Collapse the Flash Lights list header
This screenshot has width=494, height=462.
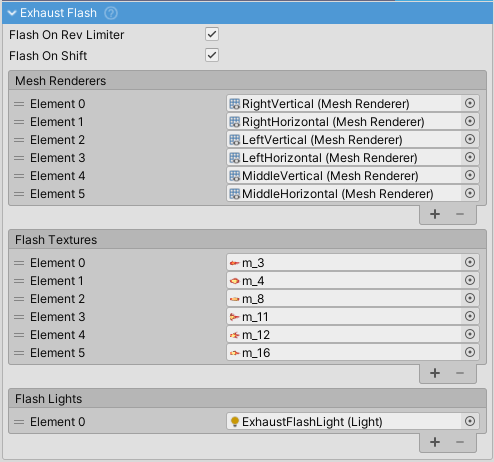pyautogui.click(x=247, y=398)
